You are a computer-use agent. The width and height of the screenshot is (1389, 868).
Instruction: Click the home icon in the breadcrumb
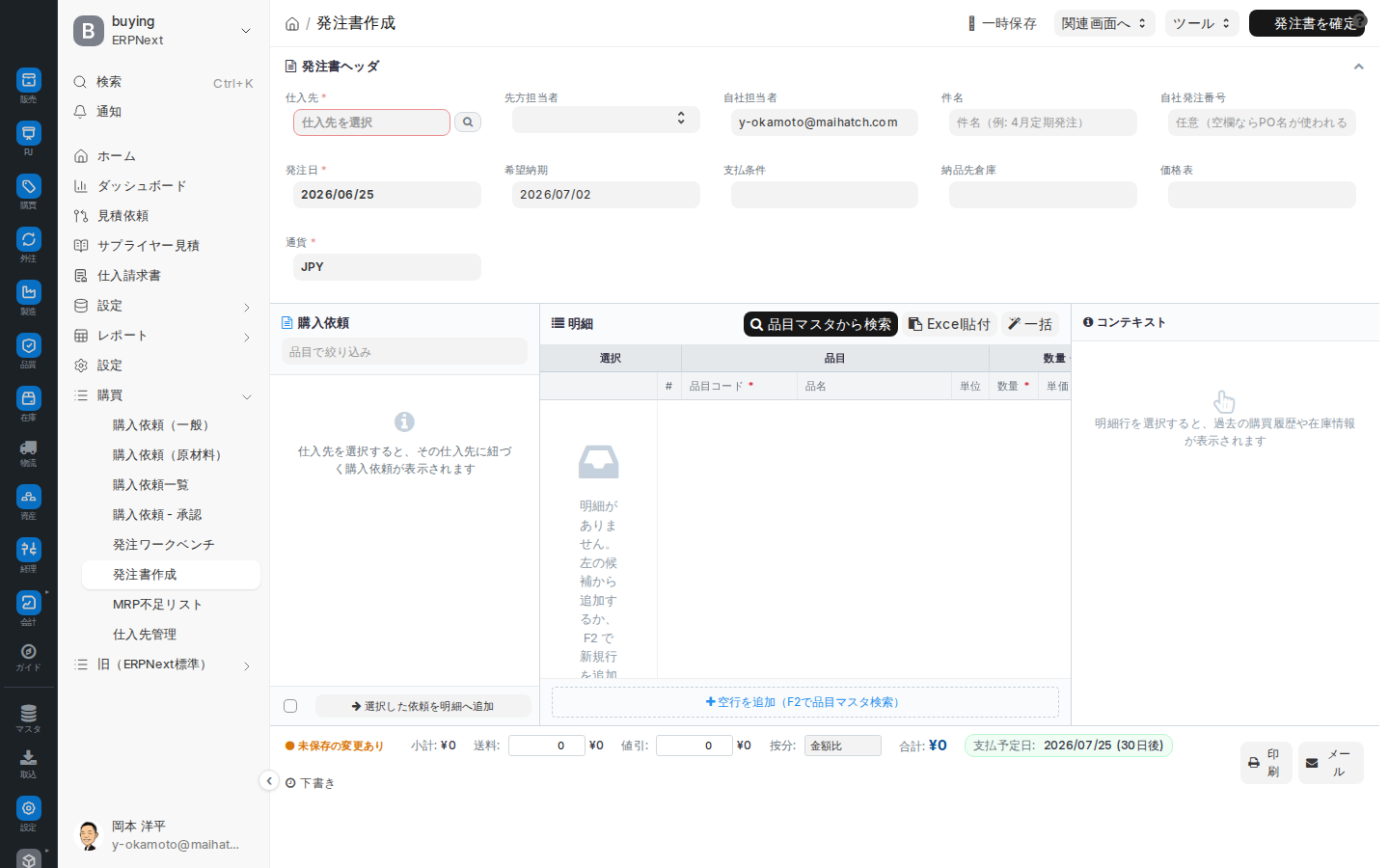point(292,24)
